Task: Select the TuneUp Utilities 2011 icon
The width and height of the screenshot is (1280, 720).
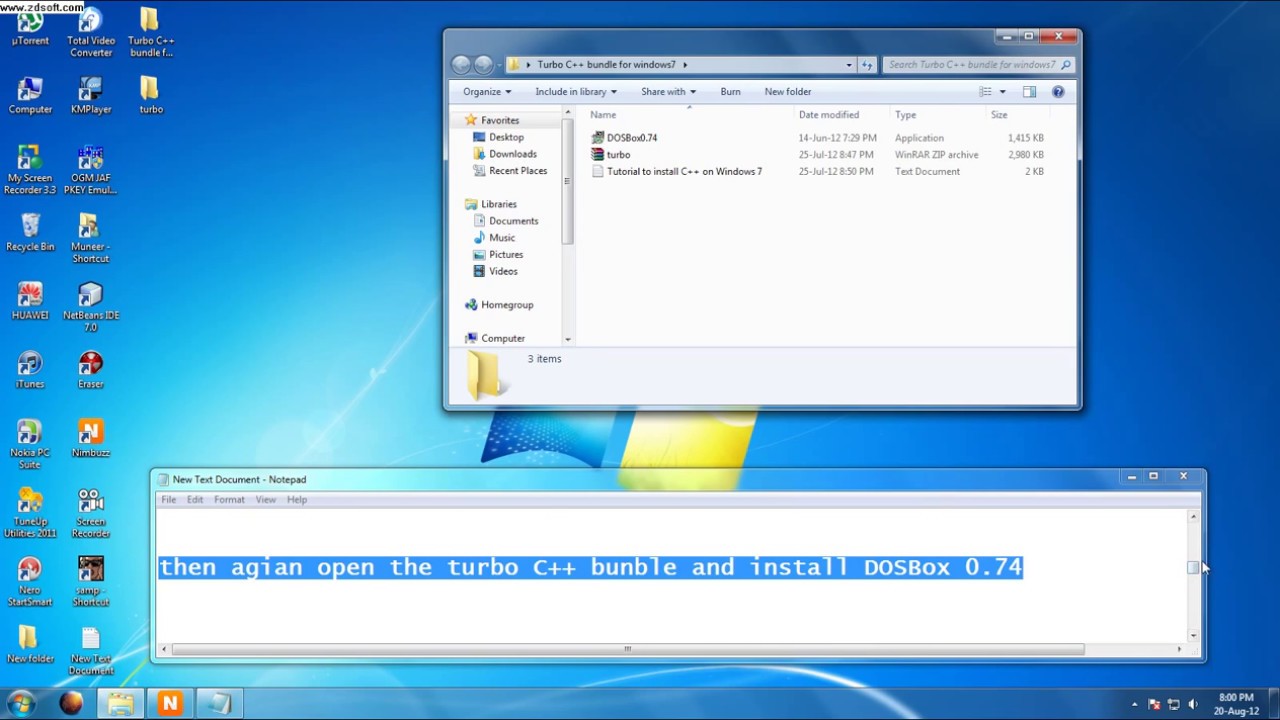Action: coord(30,513)
